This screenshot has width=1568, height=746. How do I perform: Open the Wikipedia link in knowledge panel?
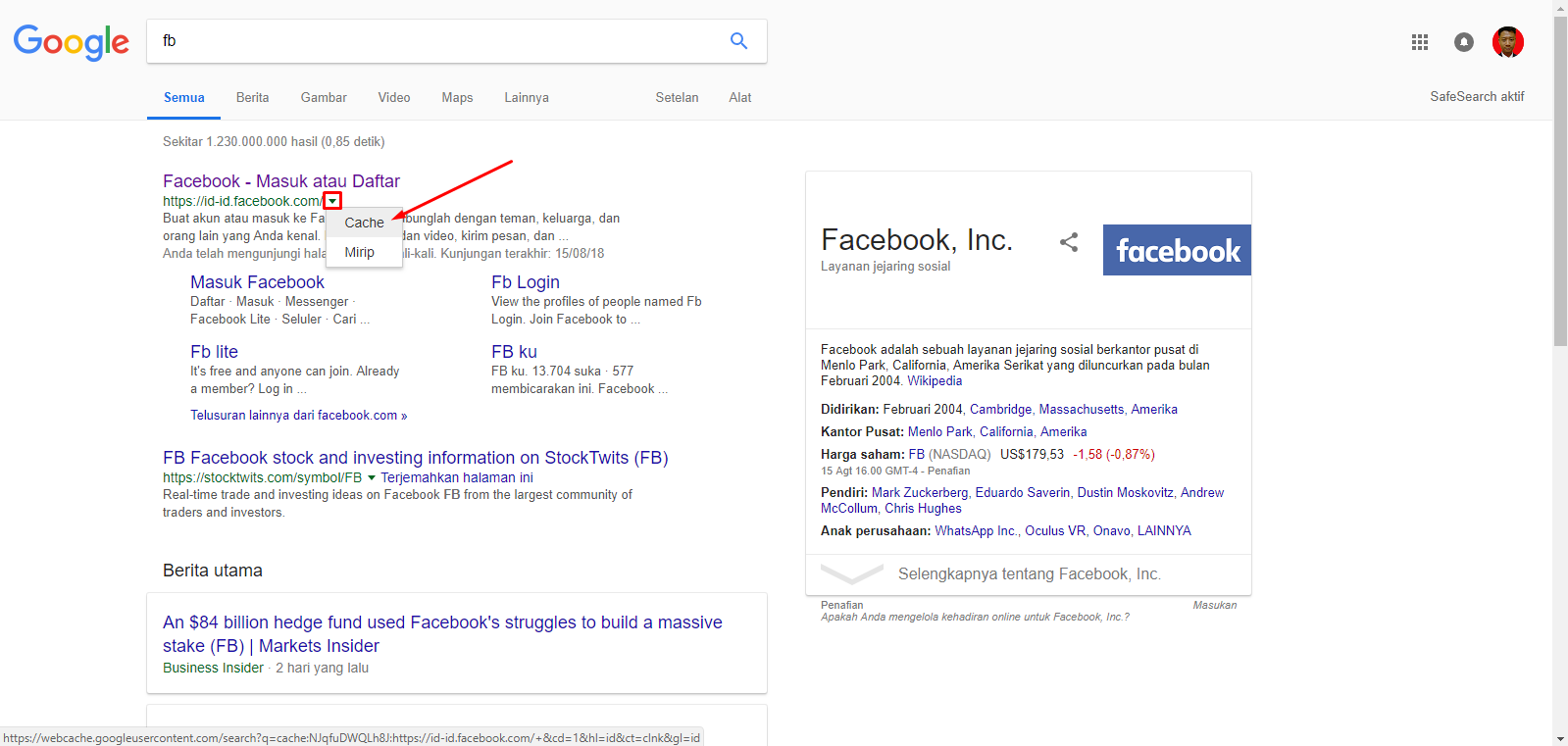[x=935, y=381]
